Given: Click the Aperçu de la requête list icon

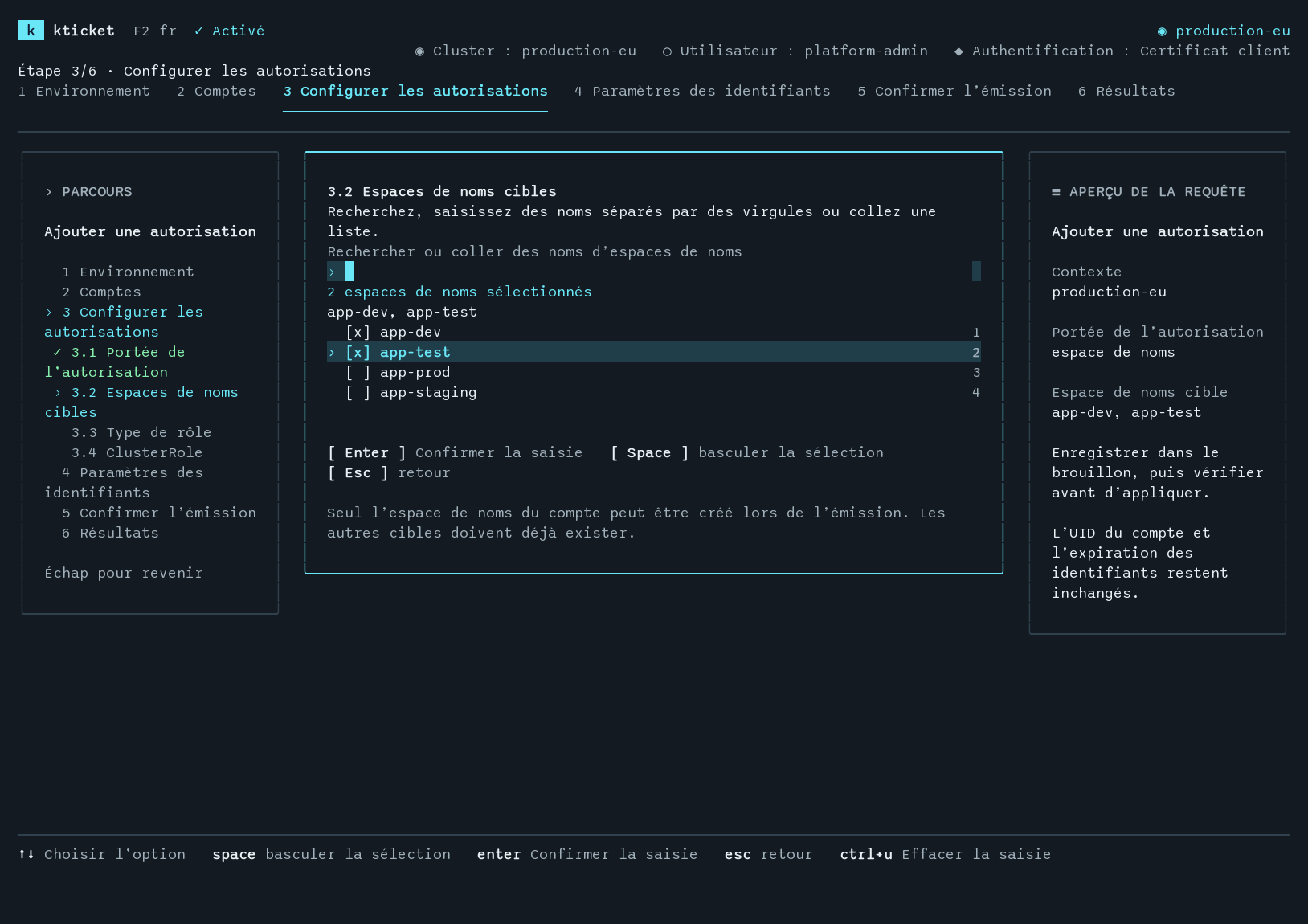Looking at the screenshot, I should click(x=1056, y=192).
